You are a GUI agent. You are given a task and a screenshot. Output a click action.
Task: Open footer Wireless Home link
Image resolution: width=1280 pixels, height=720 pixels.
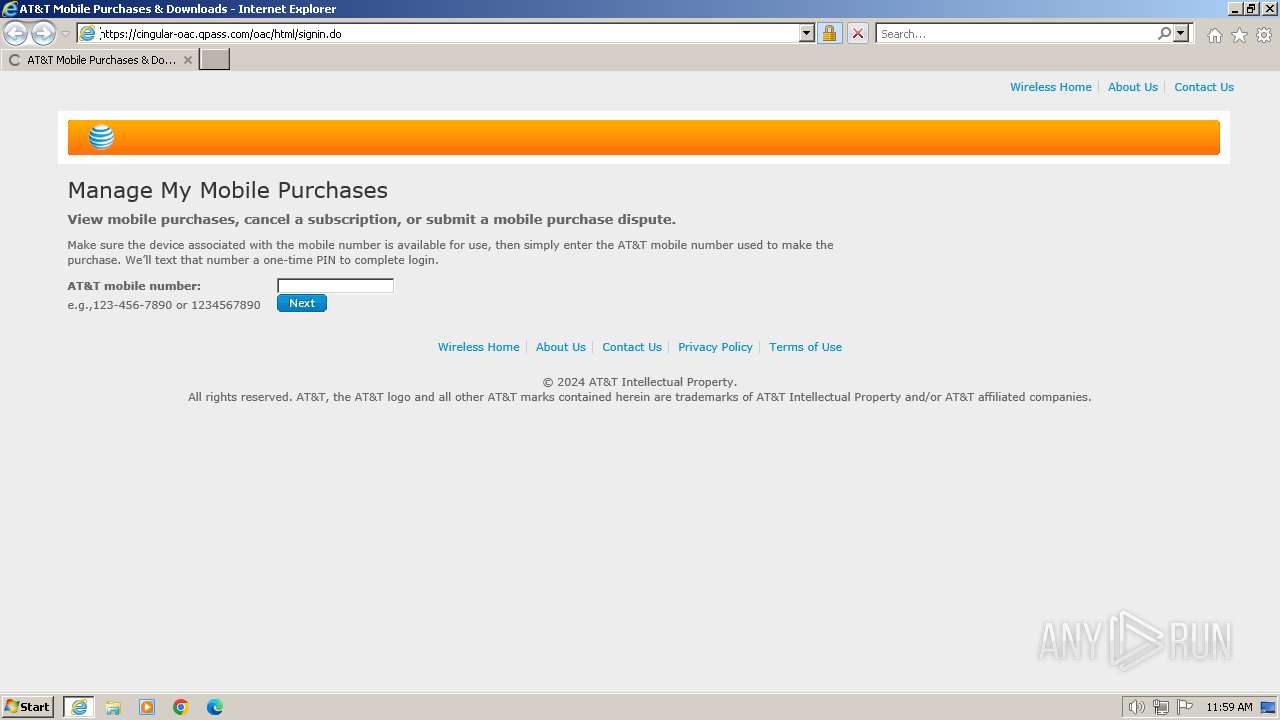point(478,347)
